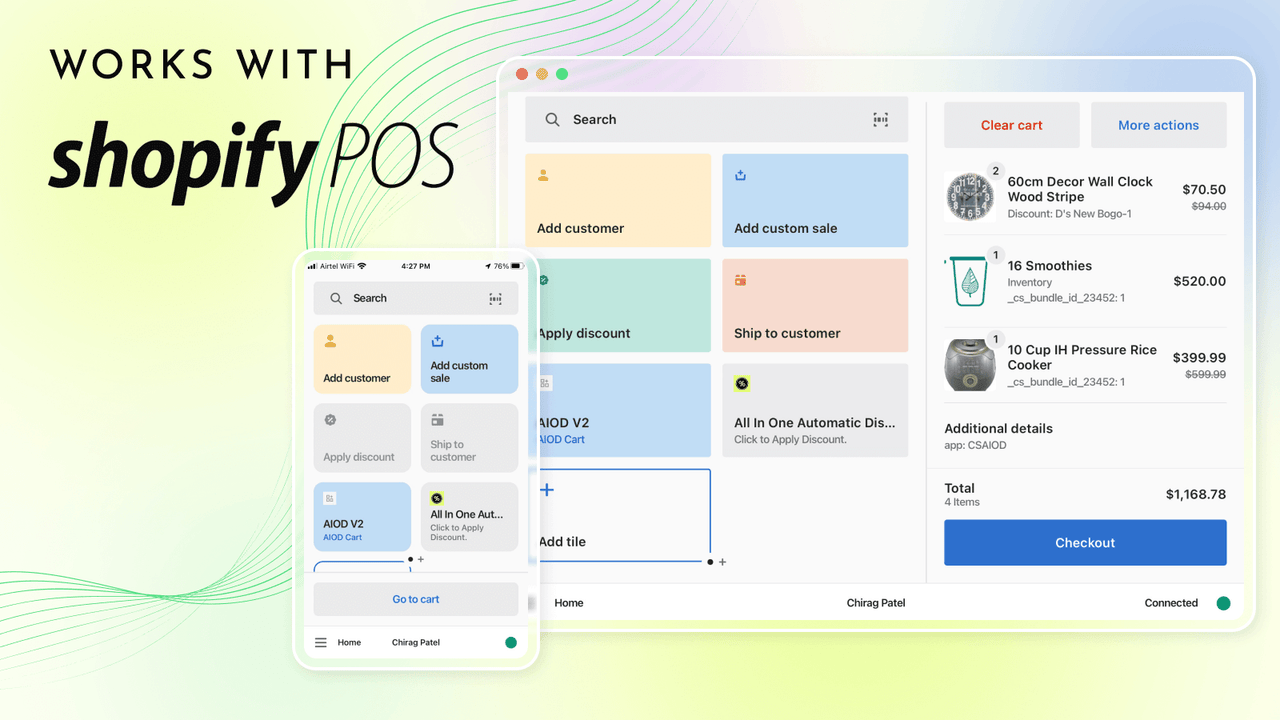The width and height of the screenshot is (1280, 720).
Task: Click the hamburger menu on mobile screen
Action: point(320,642)
